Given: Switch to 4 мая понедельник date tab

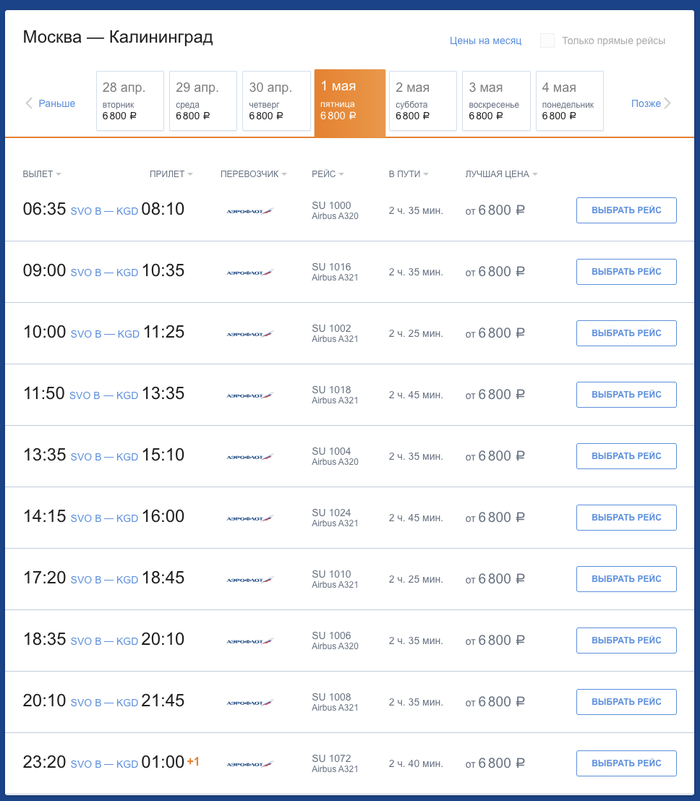Looking at the screenshot, I should coord(569,101).
